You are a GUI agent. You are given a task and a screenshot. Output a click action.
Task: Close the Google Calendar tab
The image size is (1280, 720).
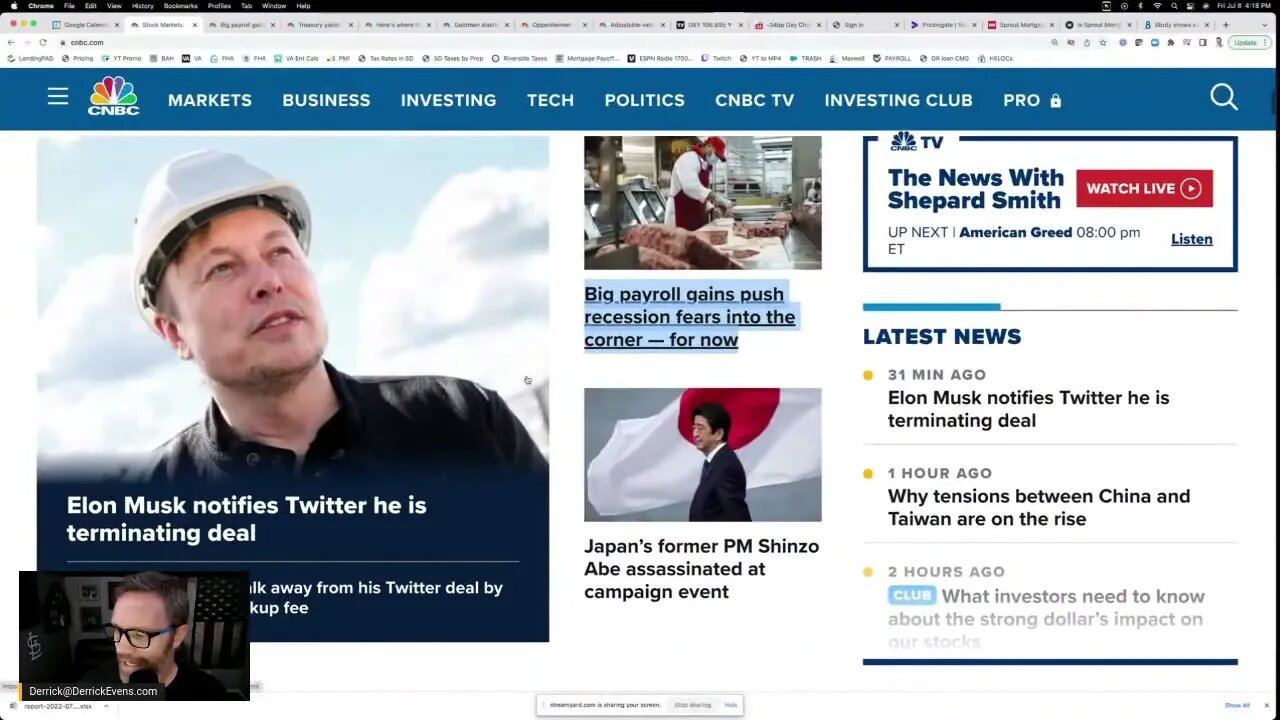[117, 24]
